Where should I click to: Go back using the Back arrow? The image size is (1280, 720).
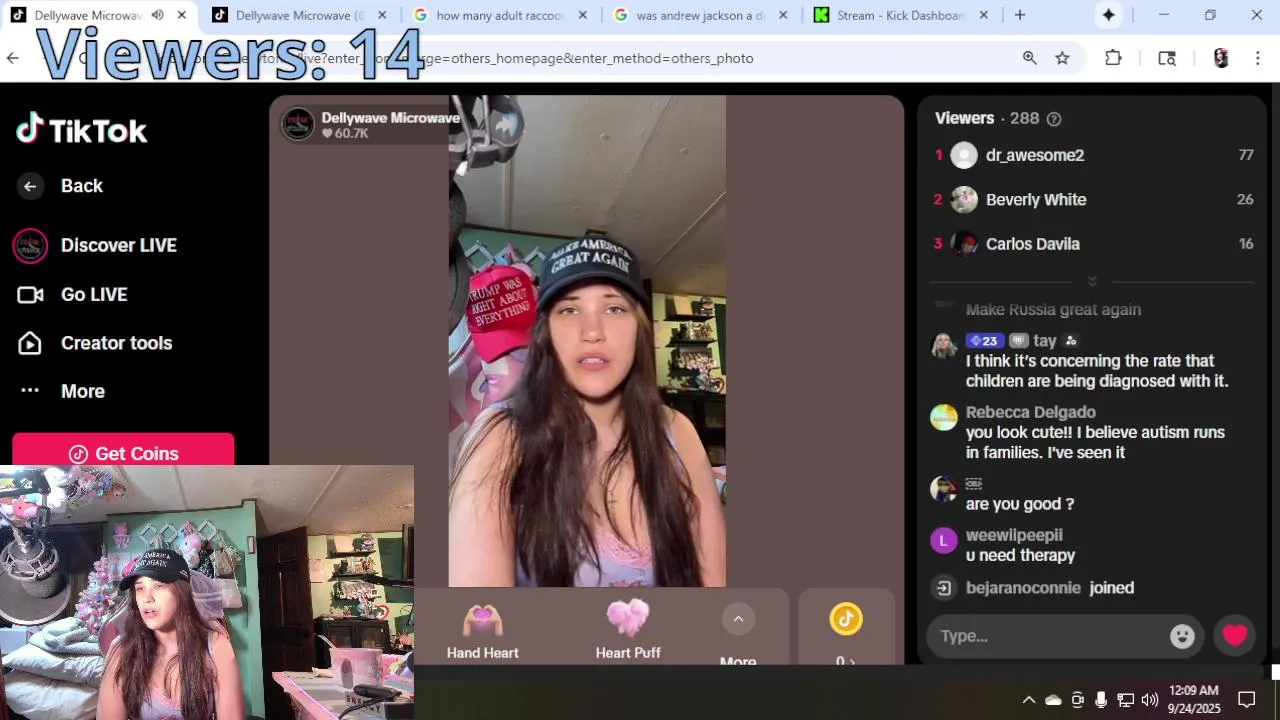30,186
